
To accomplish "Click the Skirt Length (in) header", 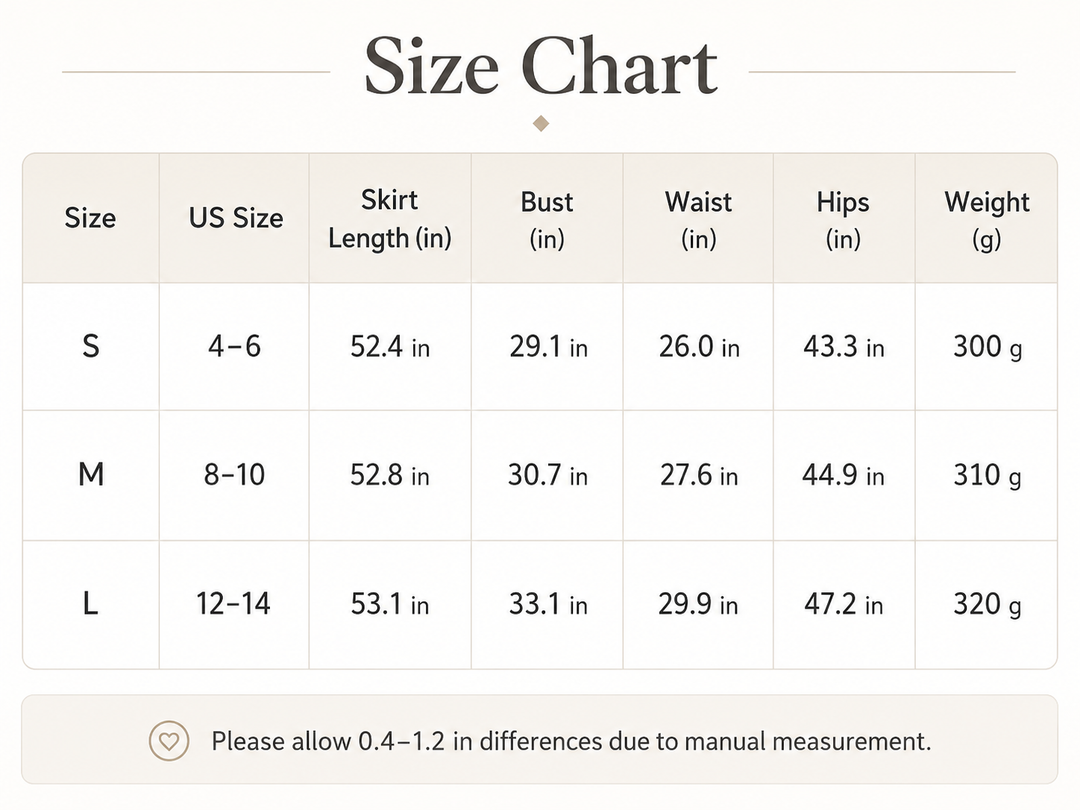I will [x=390, y=219].
